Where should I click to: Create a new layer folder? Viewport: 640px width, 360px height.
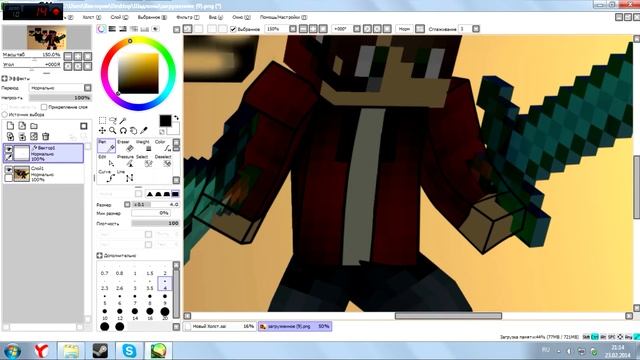(34, 126)
